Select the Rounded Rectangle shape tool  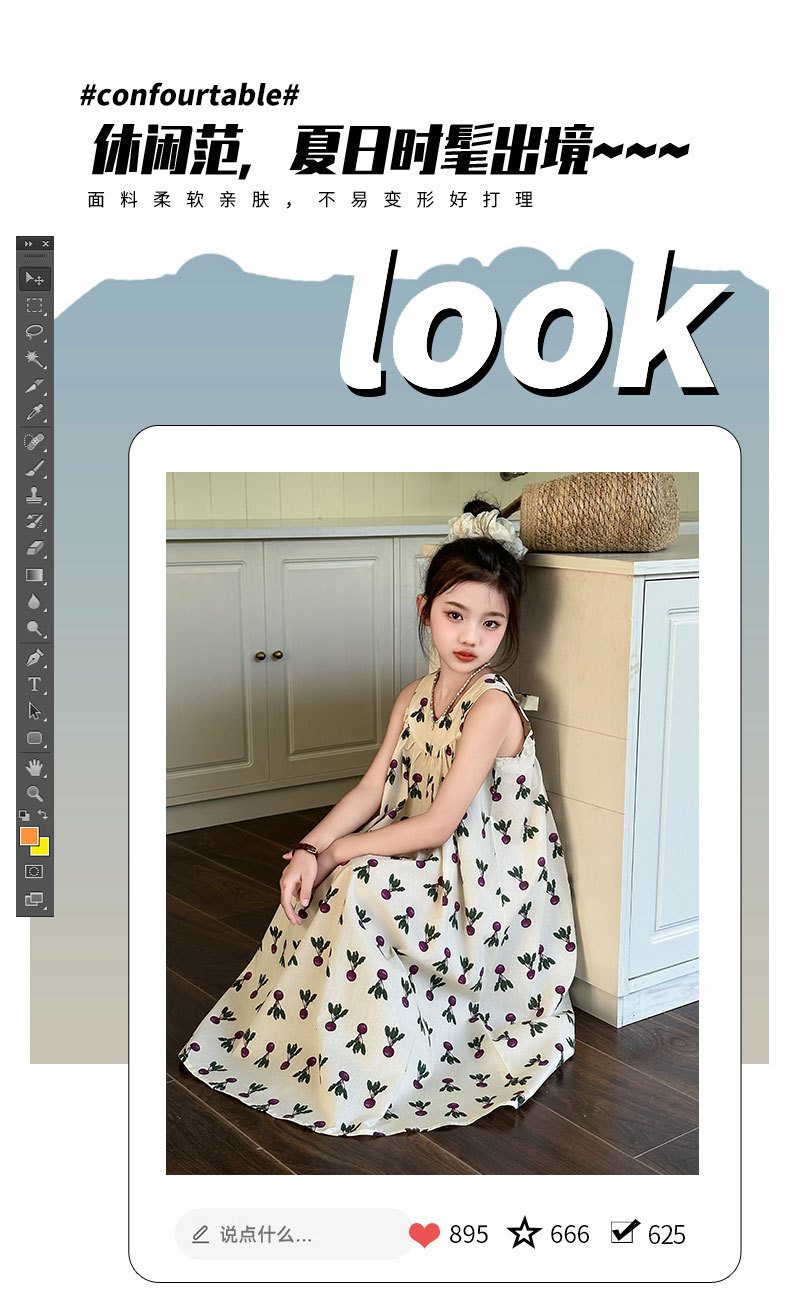click(x=35, y=738)
